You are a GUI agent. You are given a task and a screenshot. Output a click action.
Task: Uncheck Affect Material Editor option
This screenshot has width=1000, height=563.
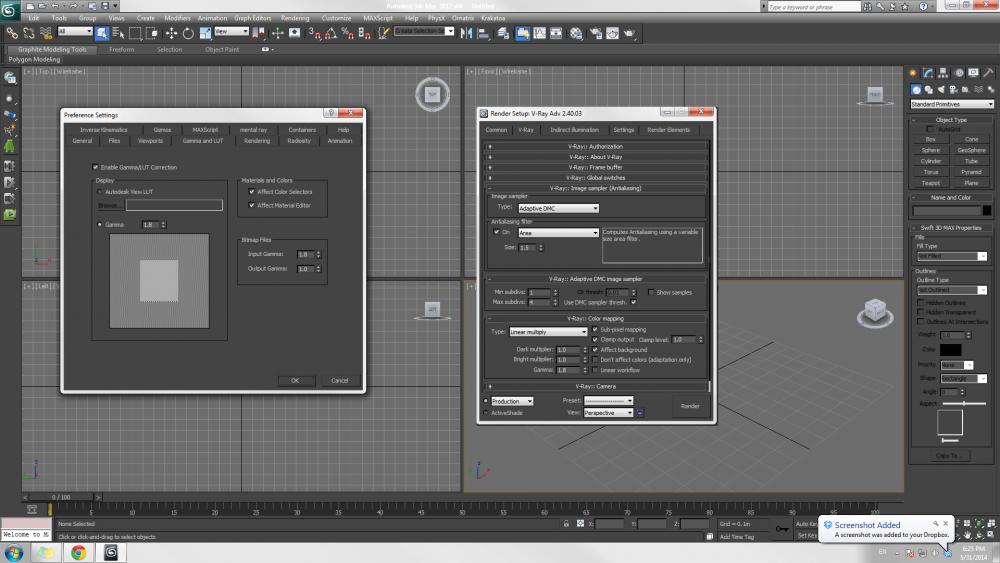click(x=251, y=205)
